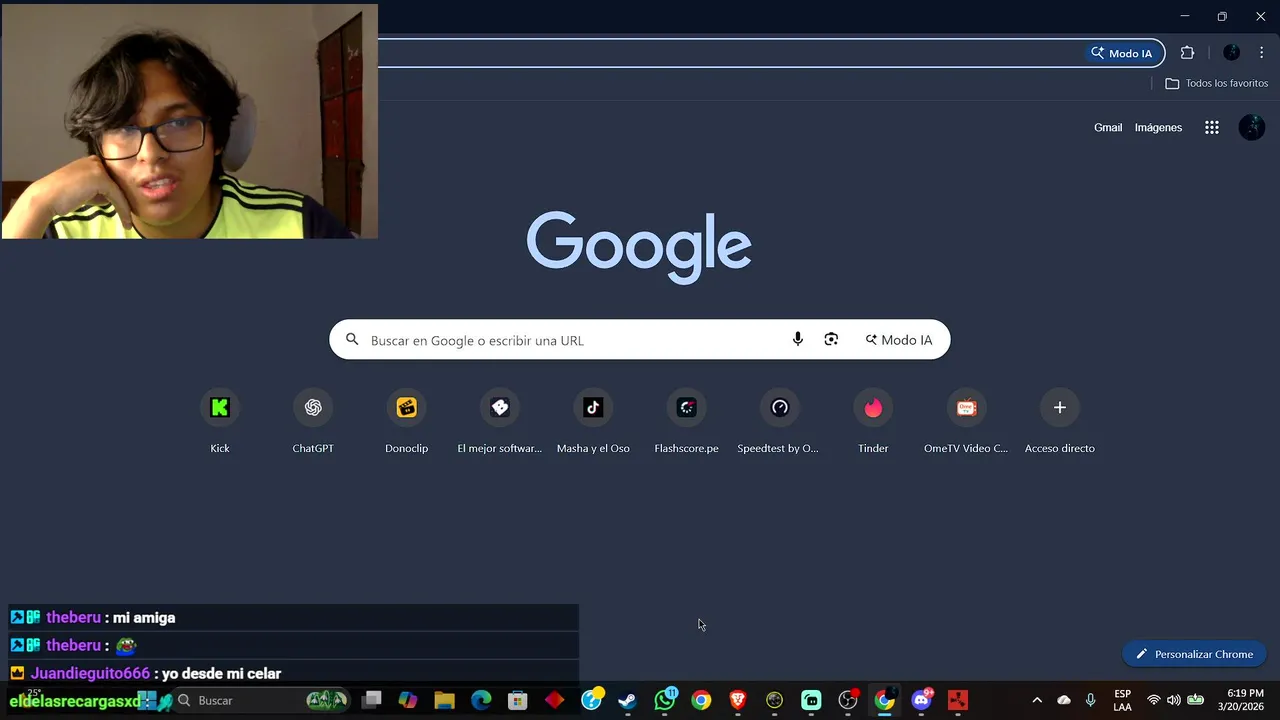Switch the ESP LAA keyboard language
The image size is (1280, 720).
pyautogui.click(x=1123, y=700)
